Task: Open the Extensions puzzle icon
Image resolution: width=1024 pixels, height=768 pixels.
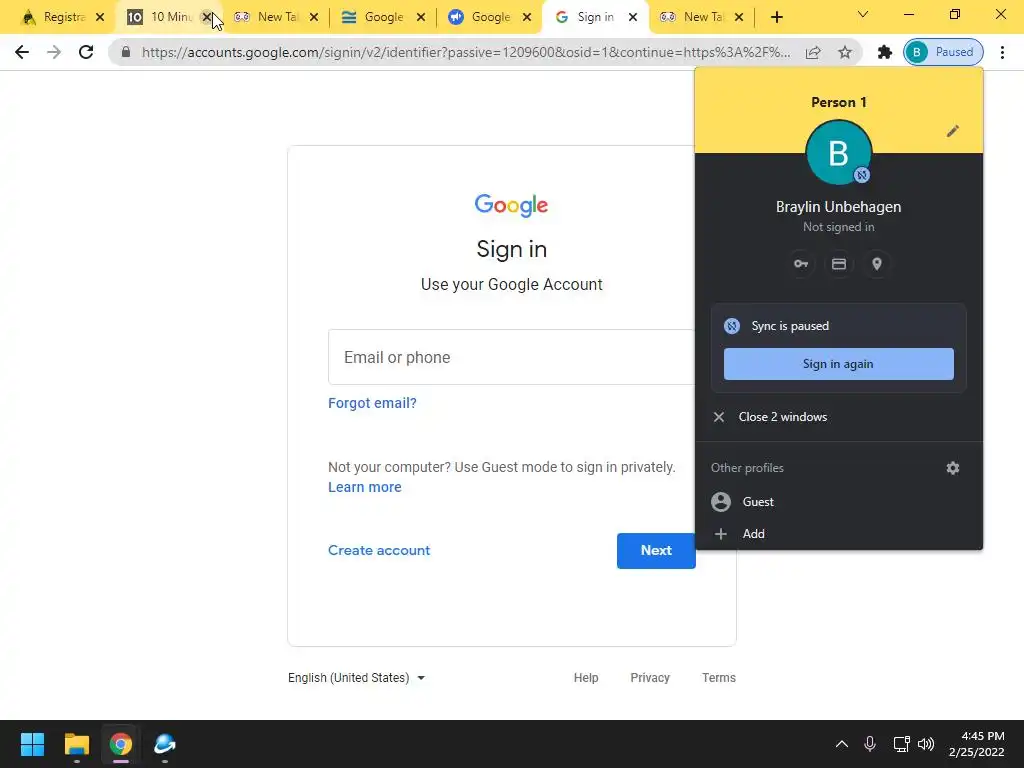Action: tap(884, 52)
